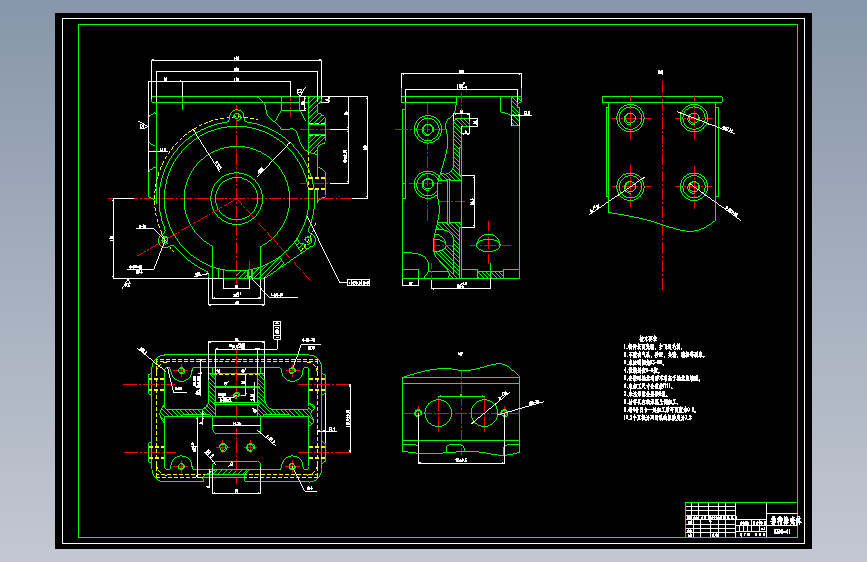Select the yellow-dashed plan view at bottom left

(x=237, y=418)
